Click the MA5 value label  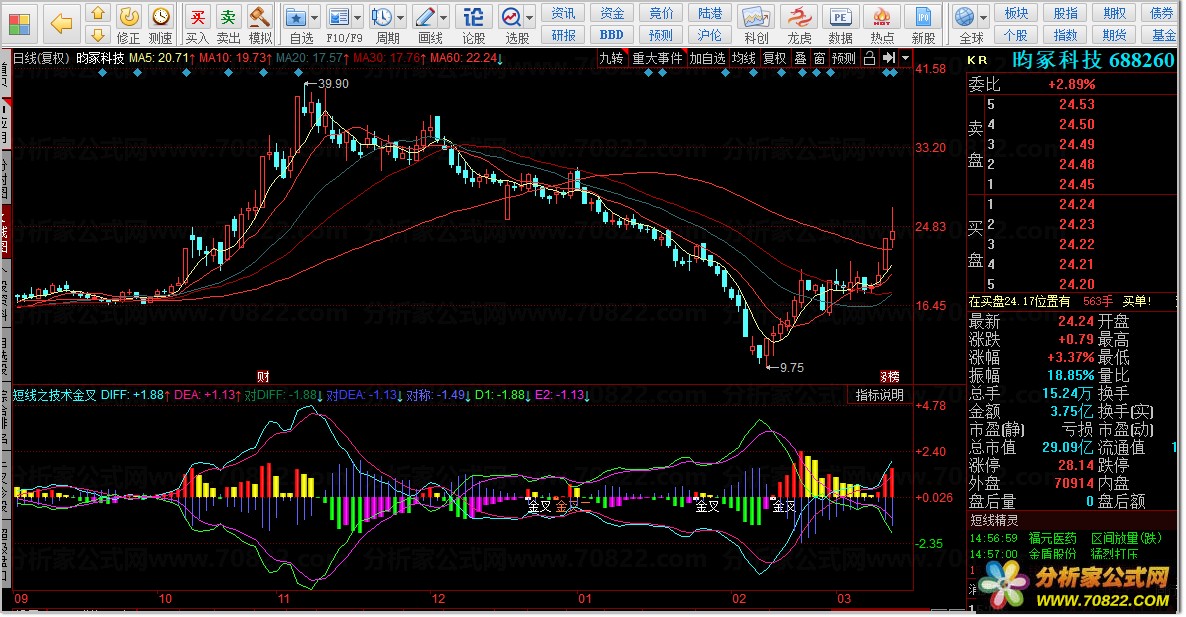(163, 57)
